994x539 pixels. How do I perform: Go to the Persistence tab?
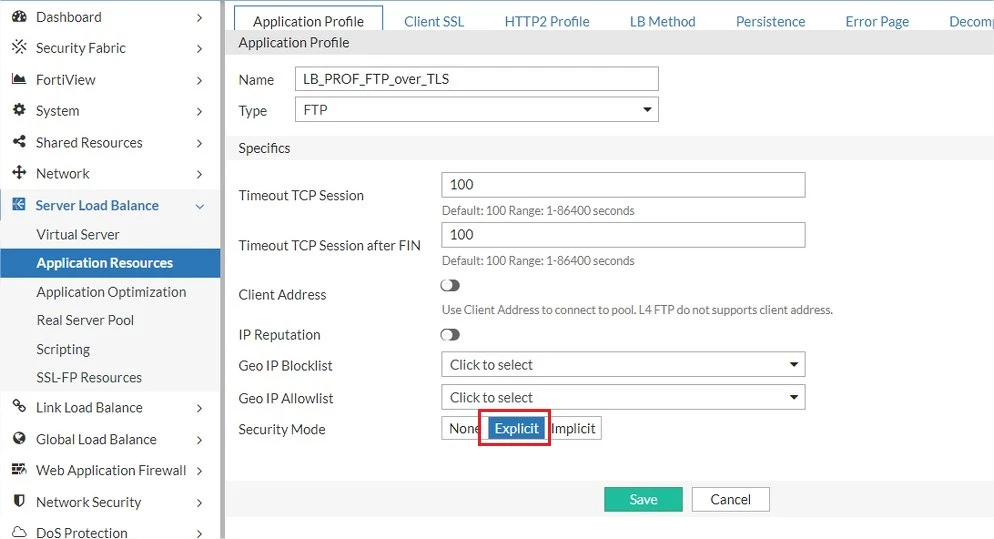pyautogui.click(x=770, y=22)
